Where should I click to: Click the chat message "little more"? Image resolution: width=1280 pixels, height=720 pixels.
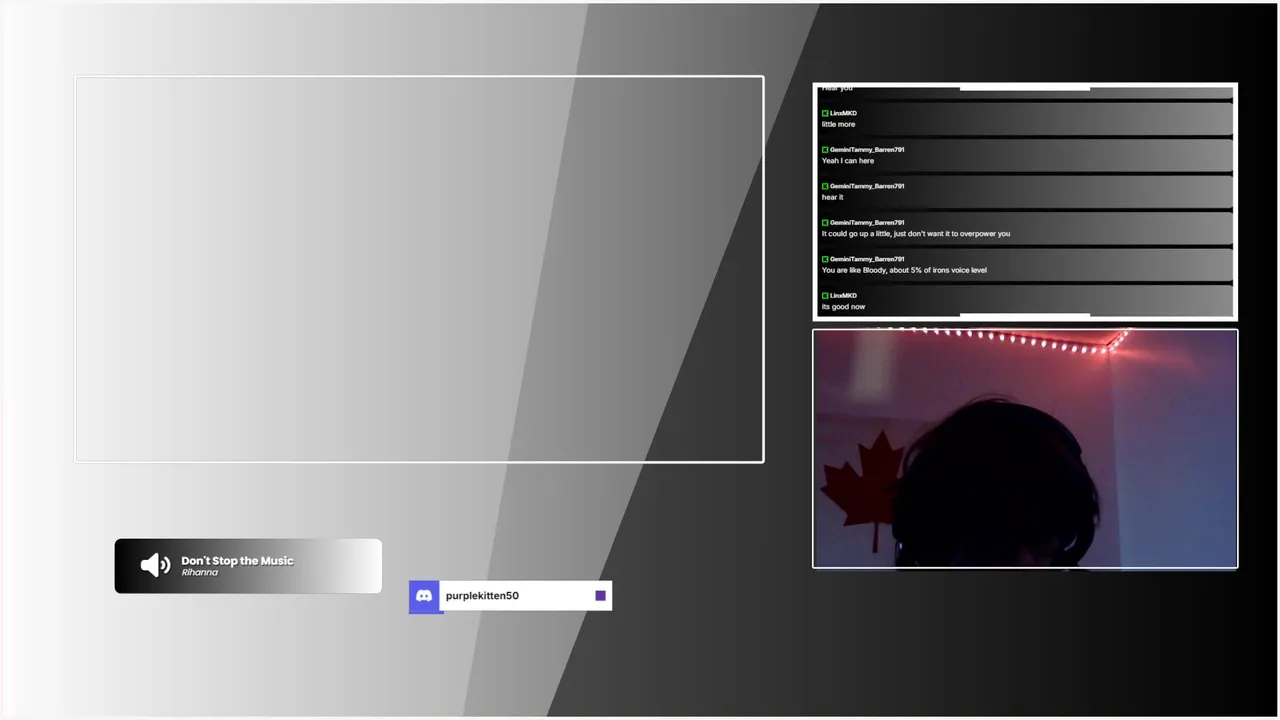(838, 124)
